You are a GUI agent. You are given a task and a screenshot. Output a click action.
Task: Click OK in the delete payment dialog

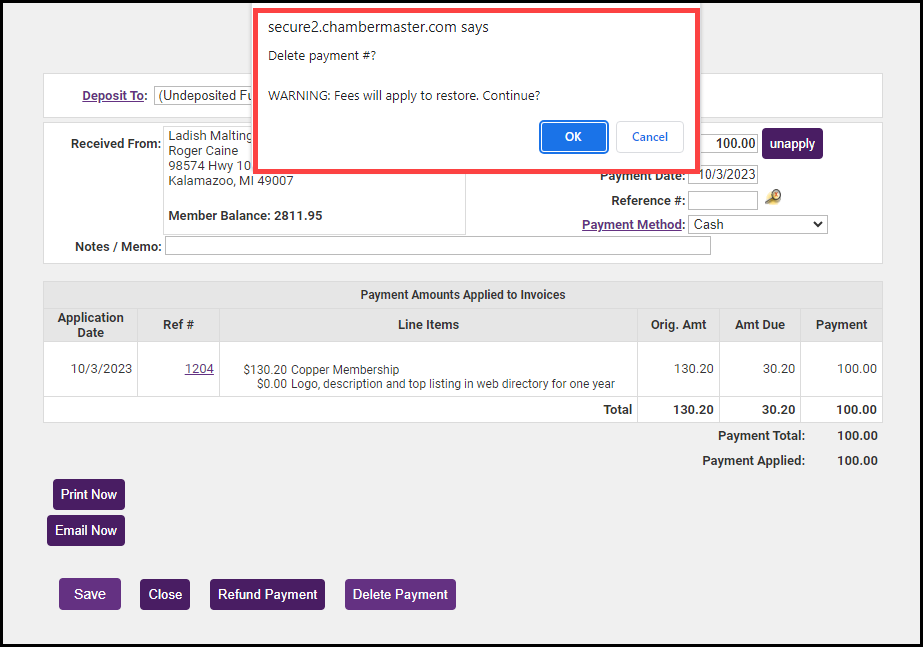[573, 137]
